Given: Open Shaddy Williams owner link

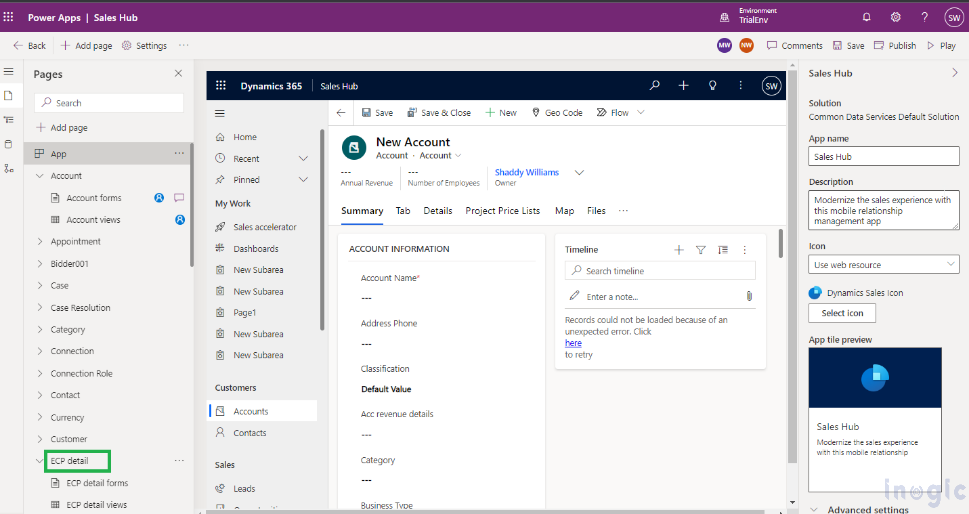Looking at the screenshot, I should tap(527, 172).
